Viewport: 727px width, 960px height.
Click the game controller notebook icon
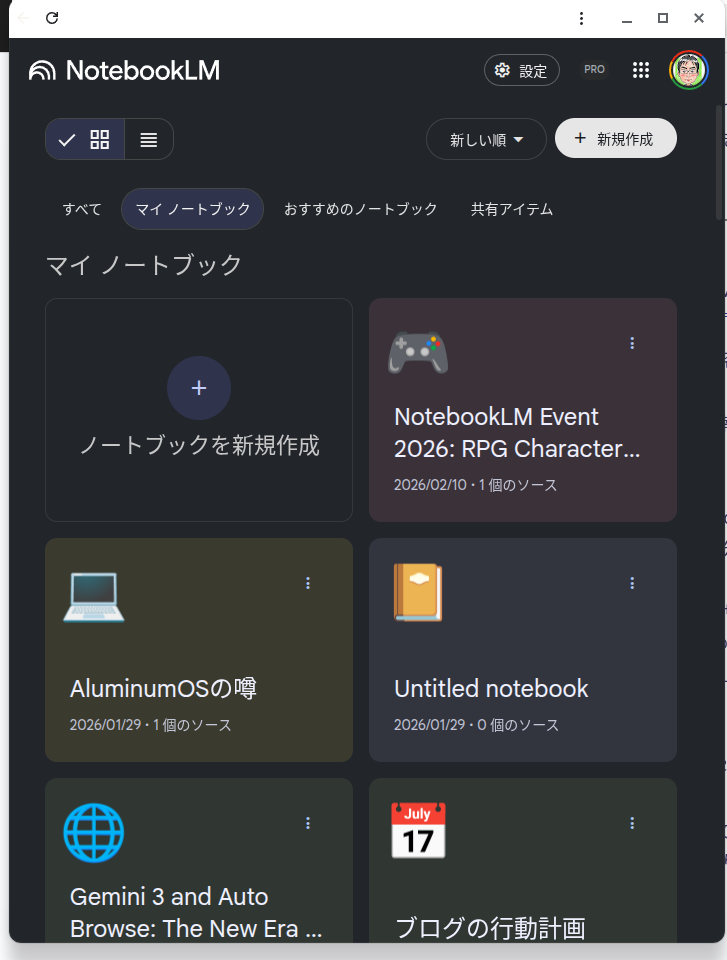click(418, 352)
